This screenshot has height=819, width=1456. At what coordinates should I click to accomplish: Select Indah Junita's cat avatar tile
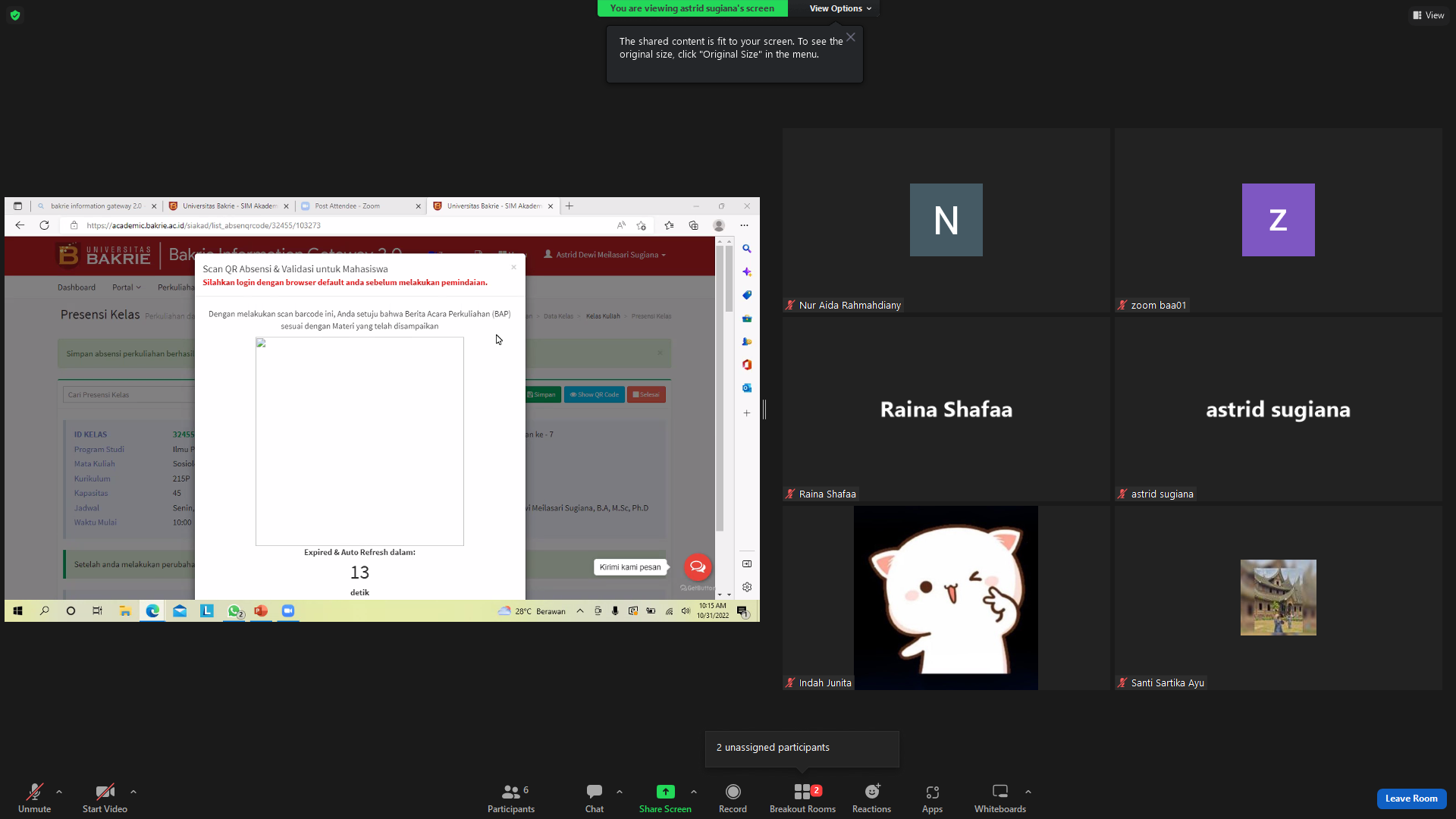coord(946,598)
